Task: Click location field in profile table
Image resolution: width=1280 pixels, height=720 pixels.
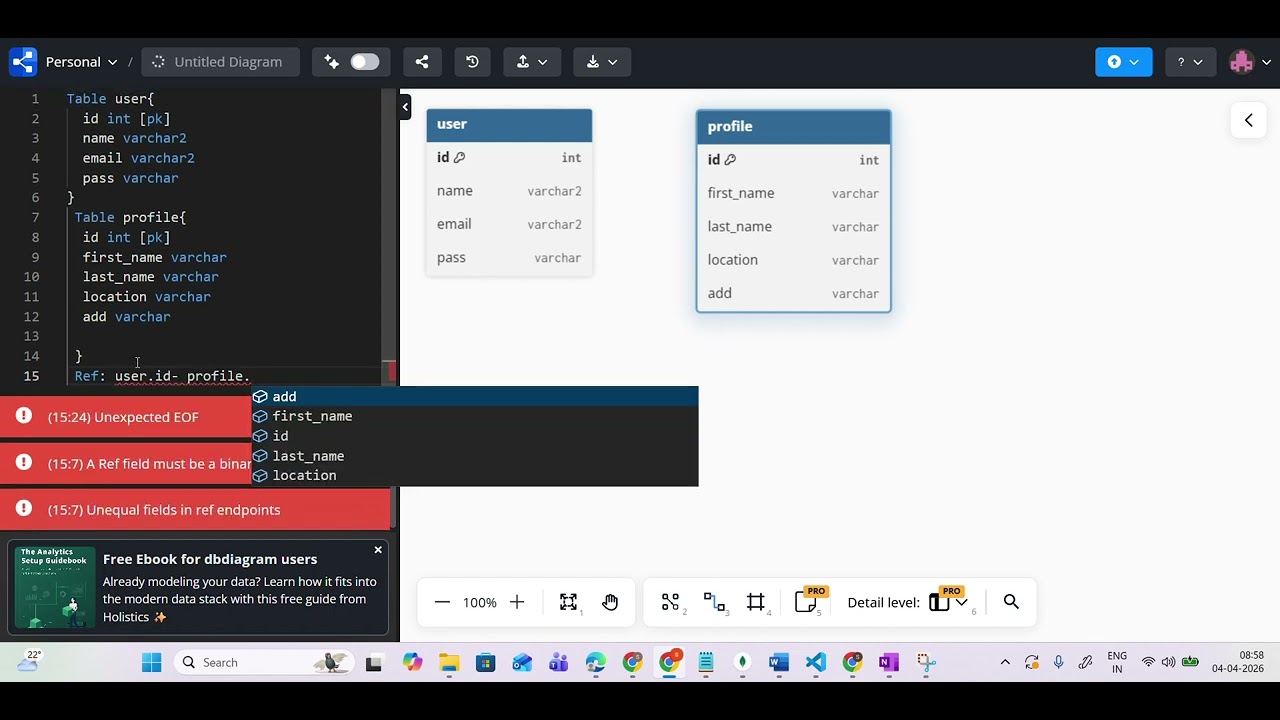Action: click(793, 260)
